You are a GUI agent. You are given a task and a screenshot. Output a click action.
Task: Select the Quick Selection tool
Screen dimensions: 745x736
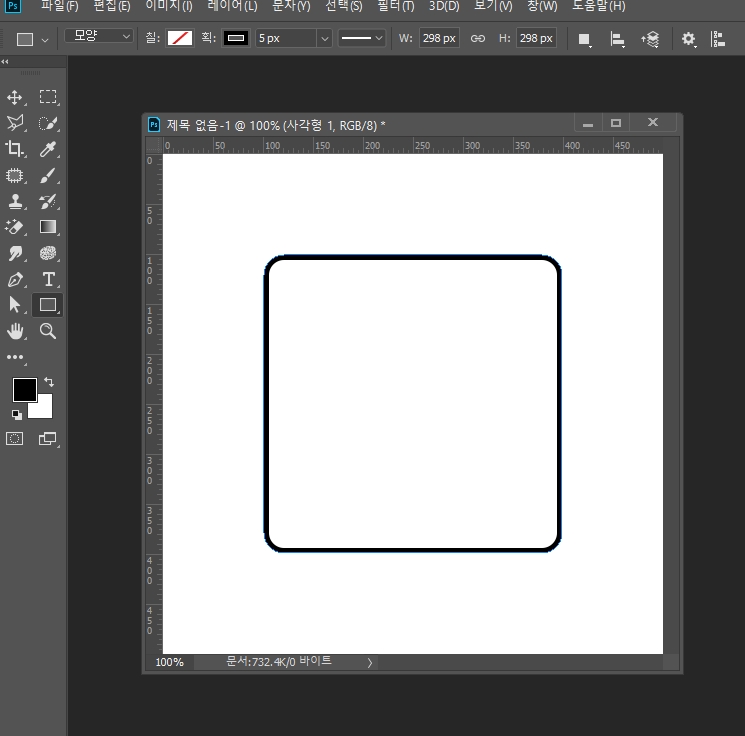[x=48, y=123]
